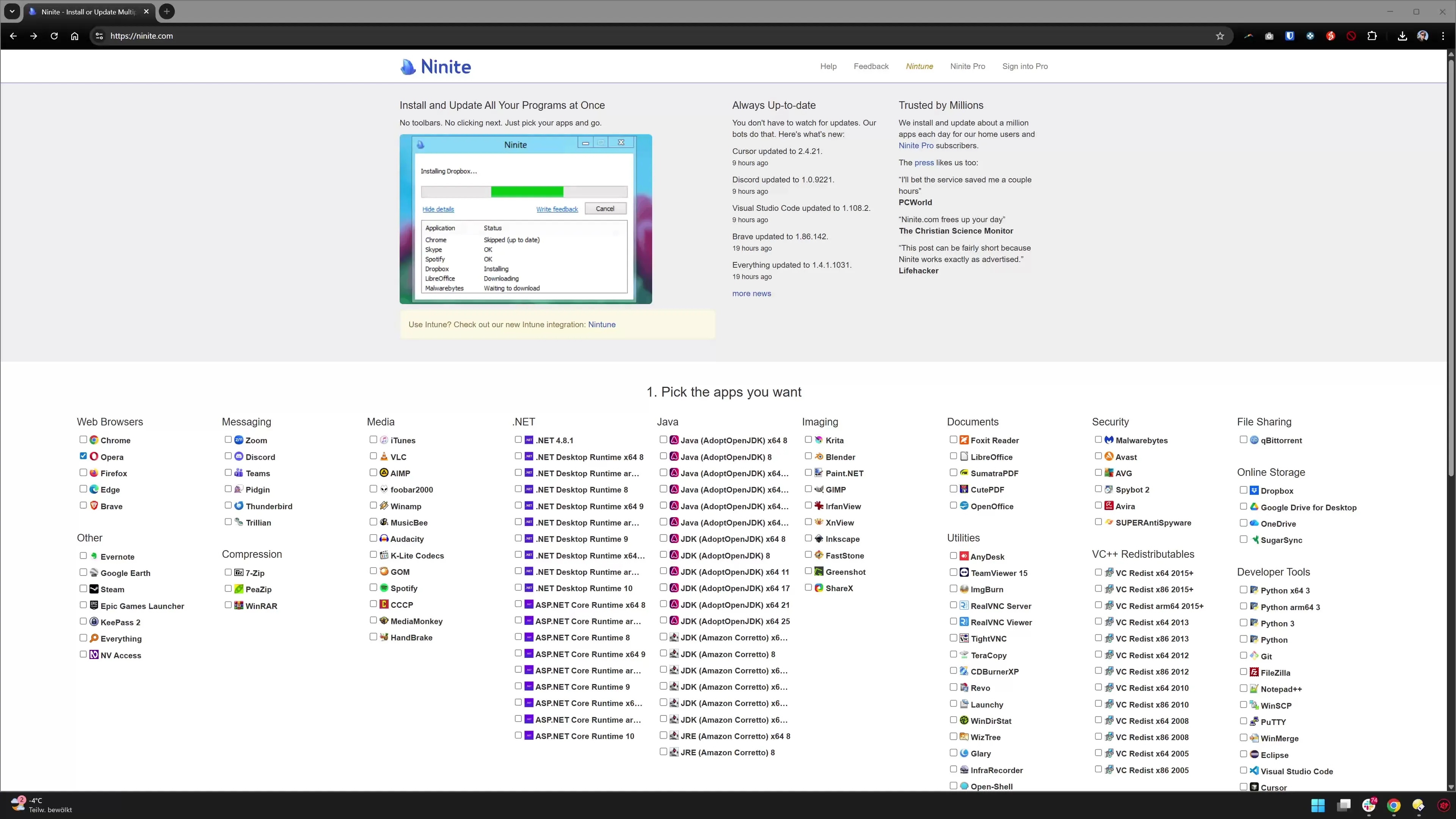Open the "more news" link
The width and height of the screenshot is (1456, 819).
[751, 293]
